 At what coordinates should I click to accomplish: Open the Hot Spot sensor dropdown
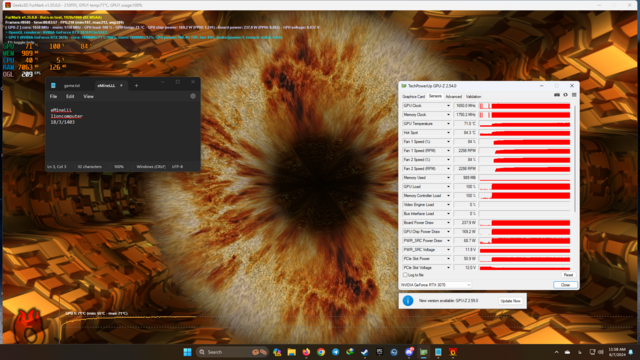point(448,133)
